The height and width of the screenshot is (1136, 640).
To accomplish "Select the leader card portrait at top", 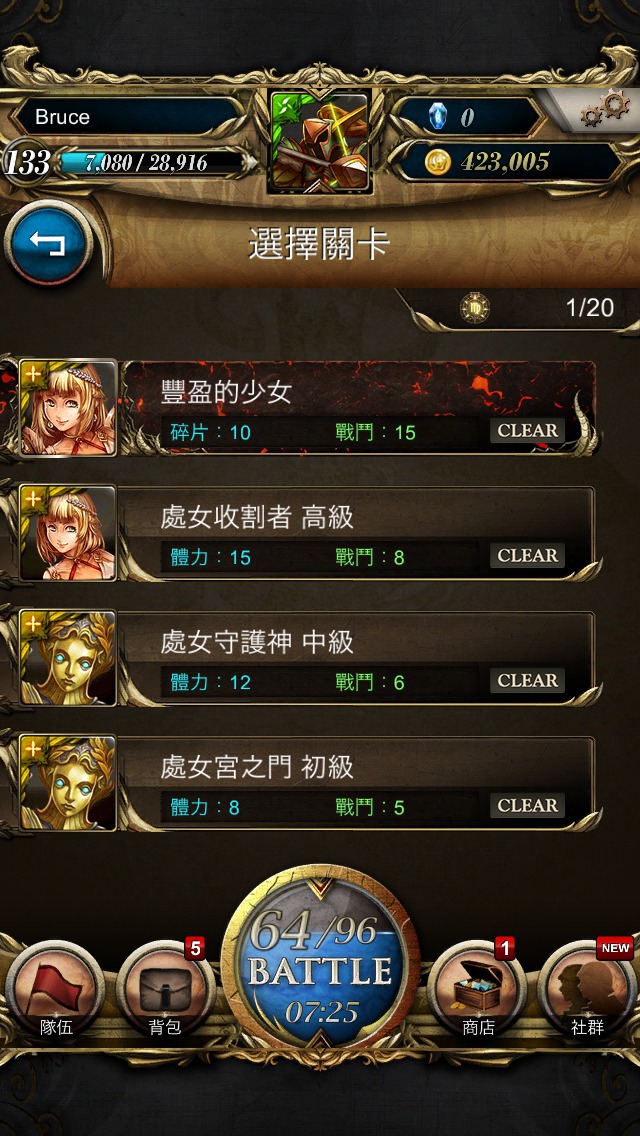I will (x=320, y=142).
